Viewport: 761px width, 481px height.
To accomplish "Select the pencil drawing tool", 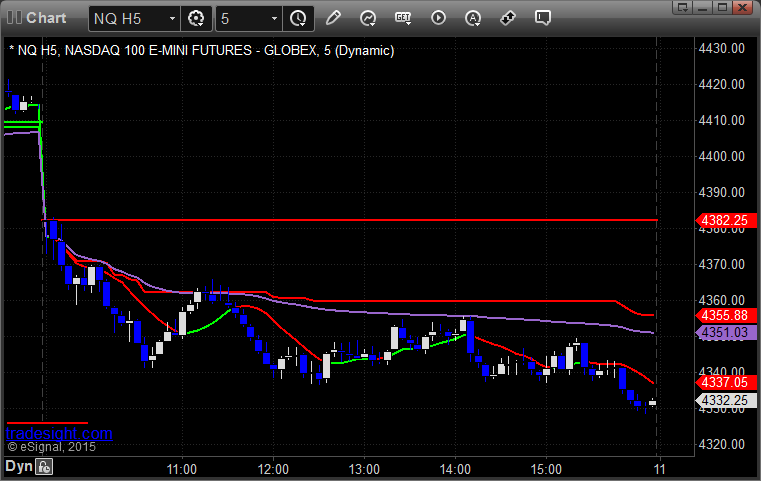I will [x=333, y=18].
